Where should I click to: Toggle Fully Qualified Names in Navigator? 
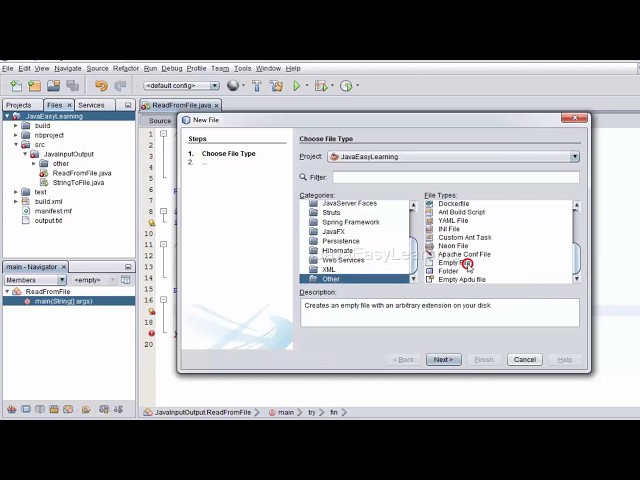click(86, 409)
